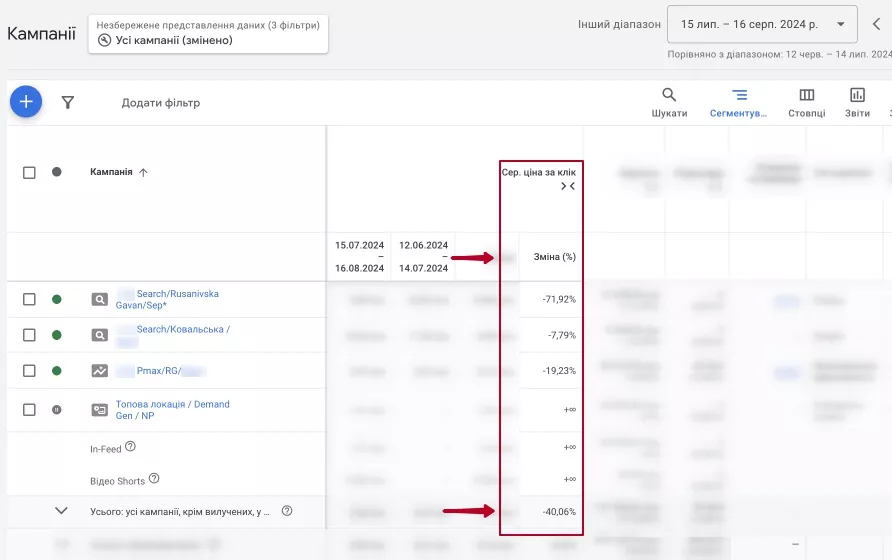
Task: Click the Відео Shorts segment row label
Action: click(x=118, y=481)
